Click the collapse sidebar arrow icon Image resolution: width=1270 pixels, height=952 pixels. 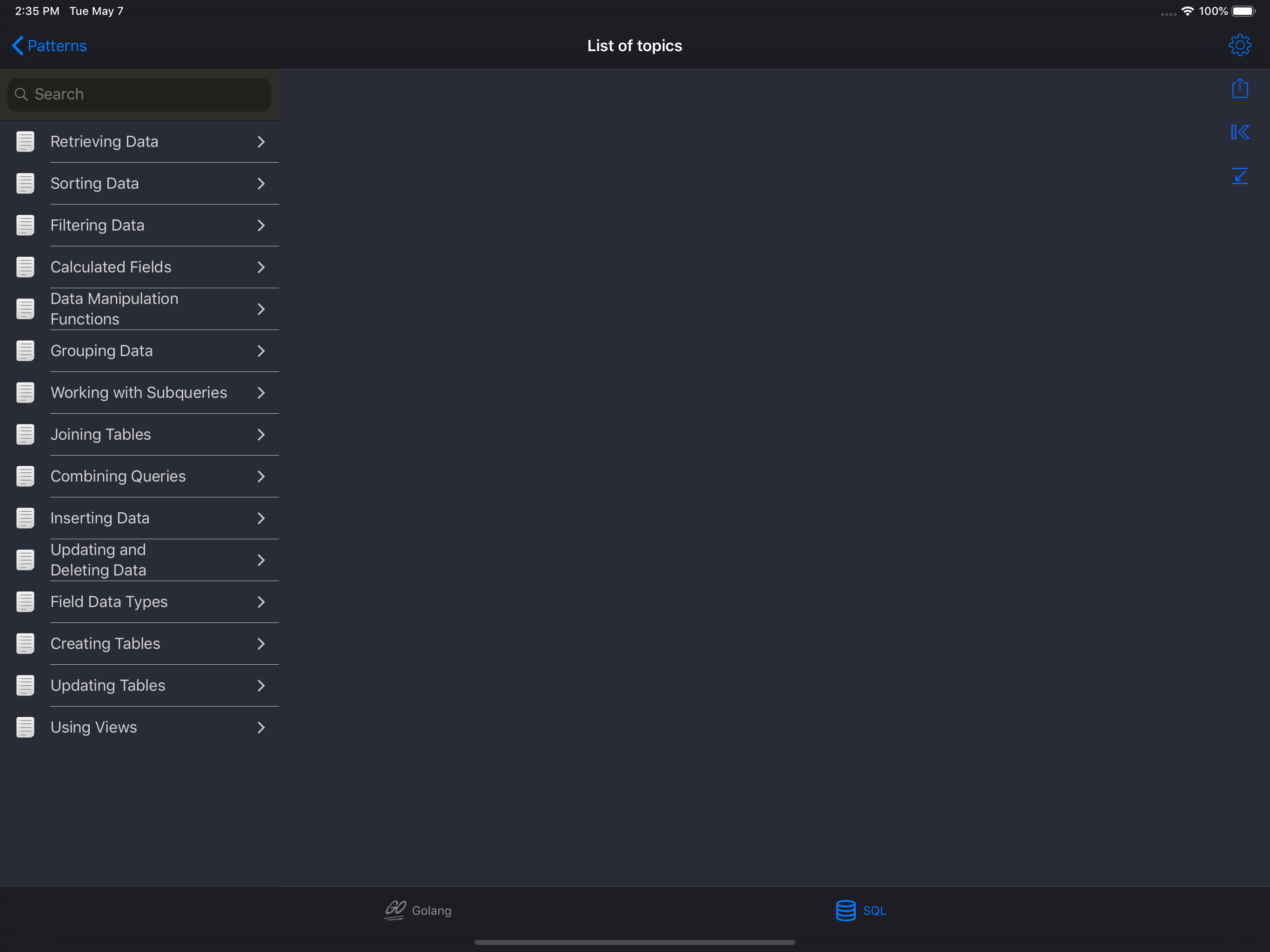pyautogui.click(x=1240, y=132)
